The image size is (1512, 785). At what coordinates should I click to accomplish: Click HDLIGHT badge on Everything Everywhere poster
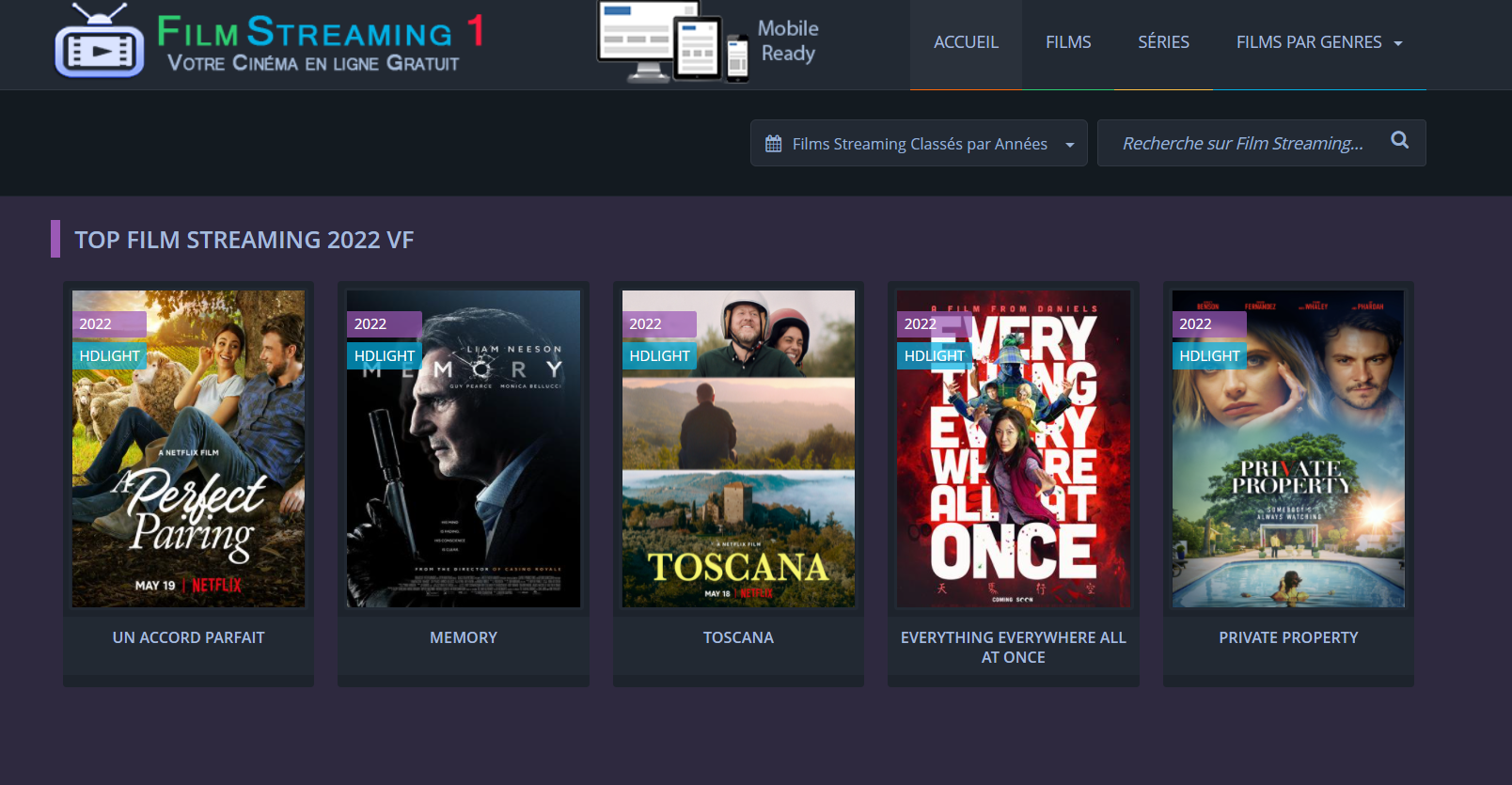point(934,356)
